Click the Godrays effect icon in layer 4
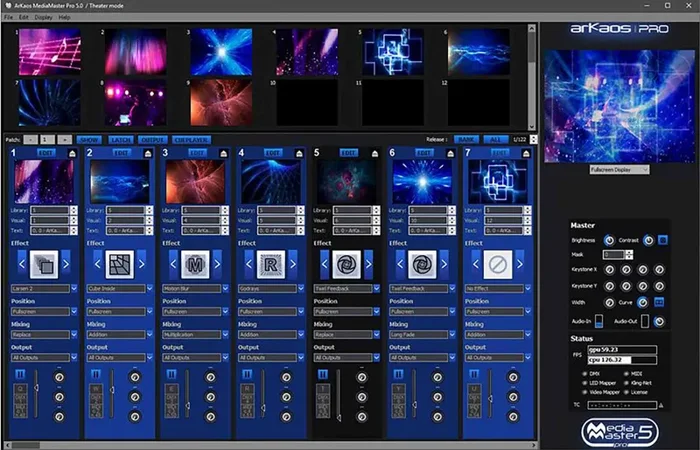Image resolution: width=700 pixels, height=450 pixels. pos(270,264)
